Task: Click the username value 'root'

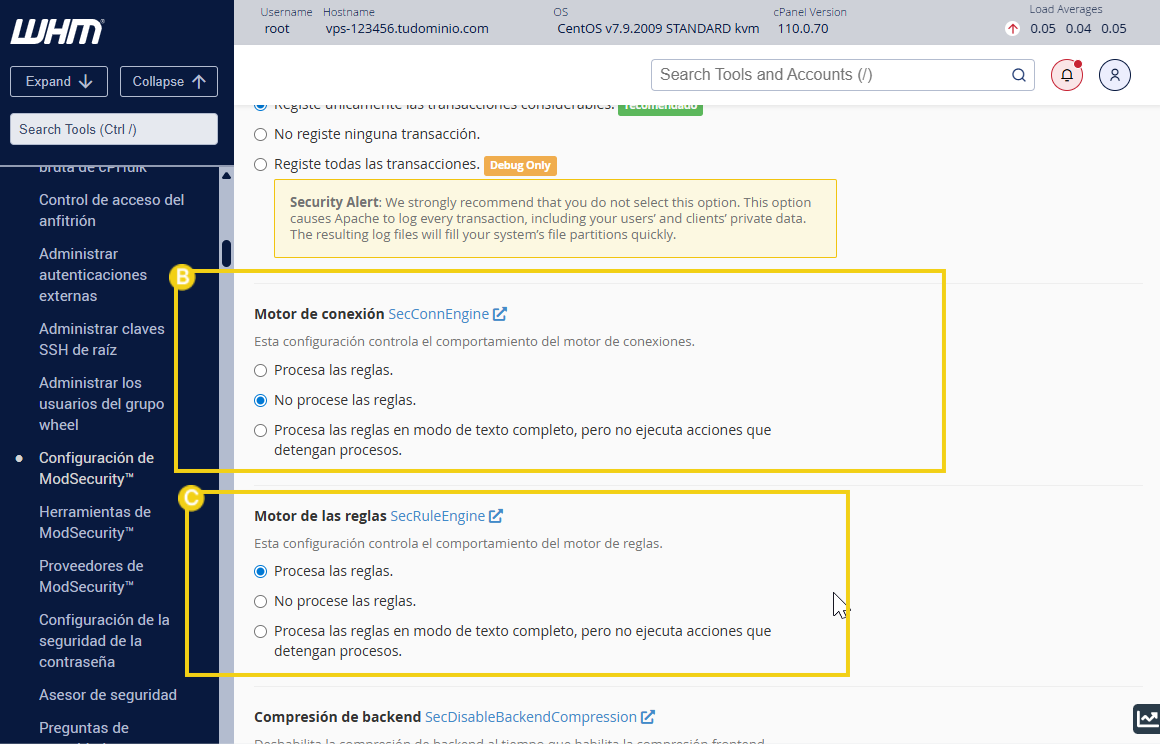Action: [277, 29]
